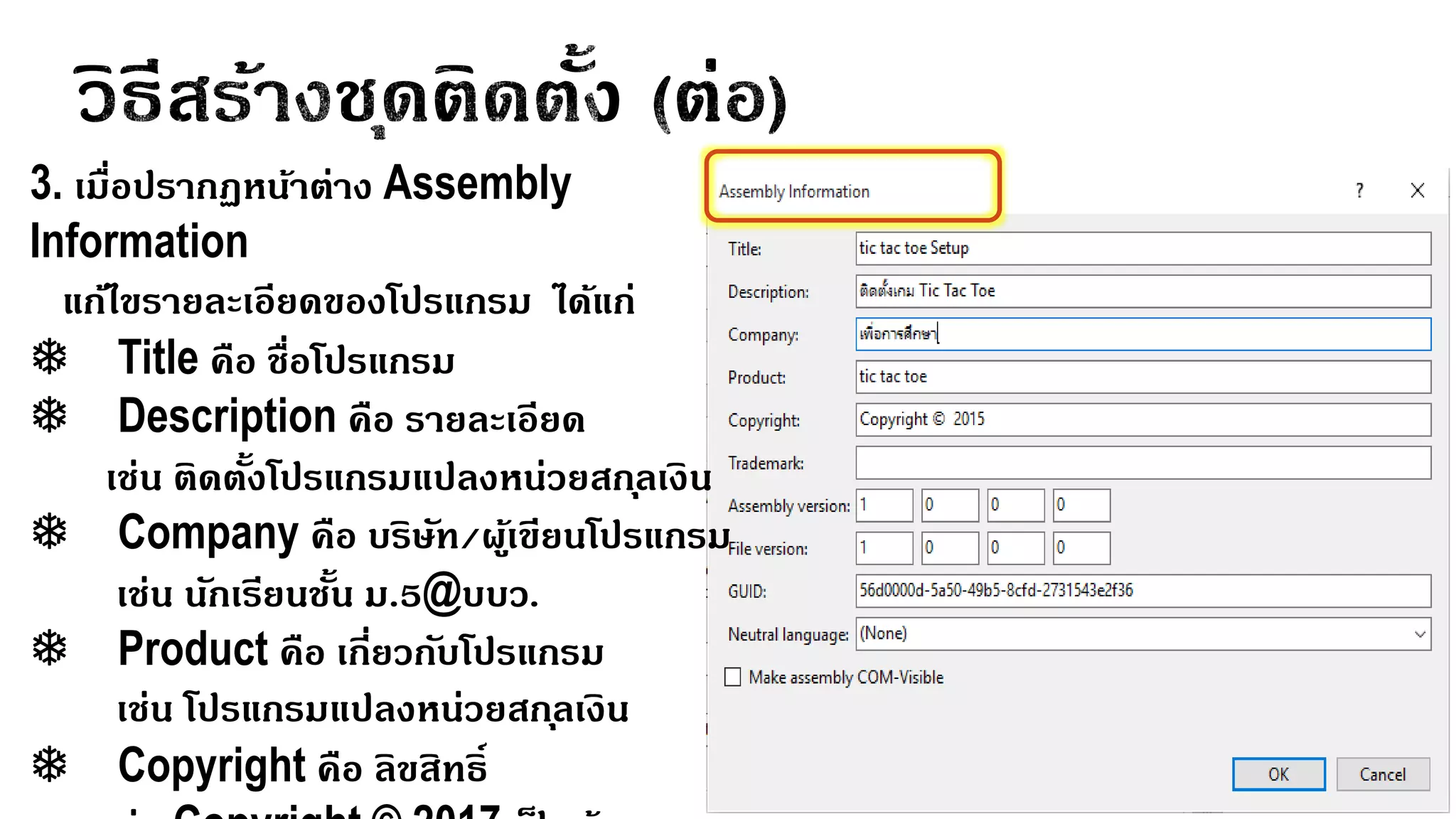The width and height of the screenshot is (1456, 819).
Task: Confirm with the OK button
Action: coord(1278,774)
